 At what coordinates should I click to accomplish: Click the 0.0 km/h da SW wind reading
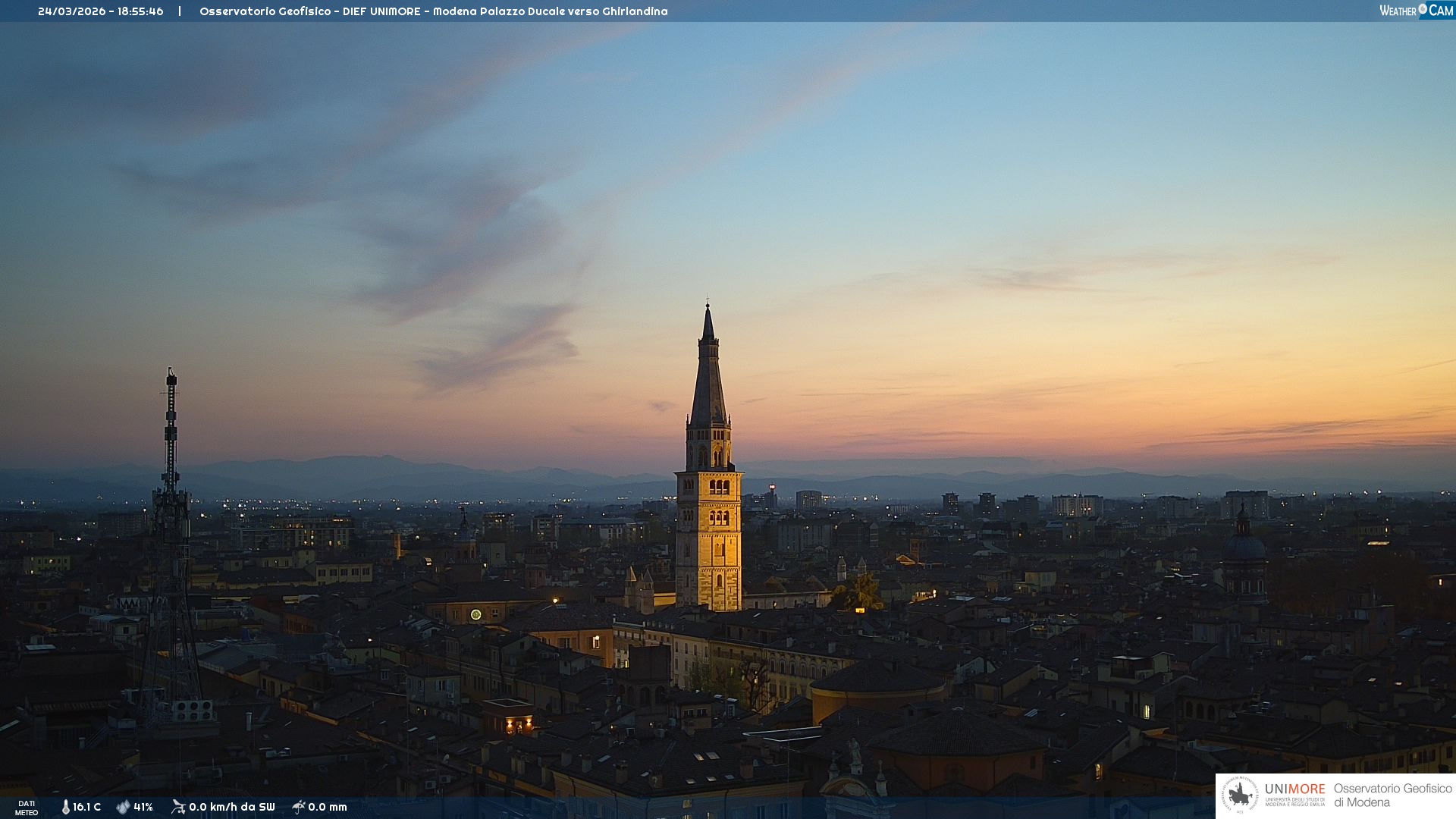coord(232,807)
